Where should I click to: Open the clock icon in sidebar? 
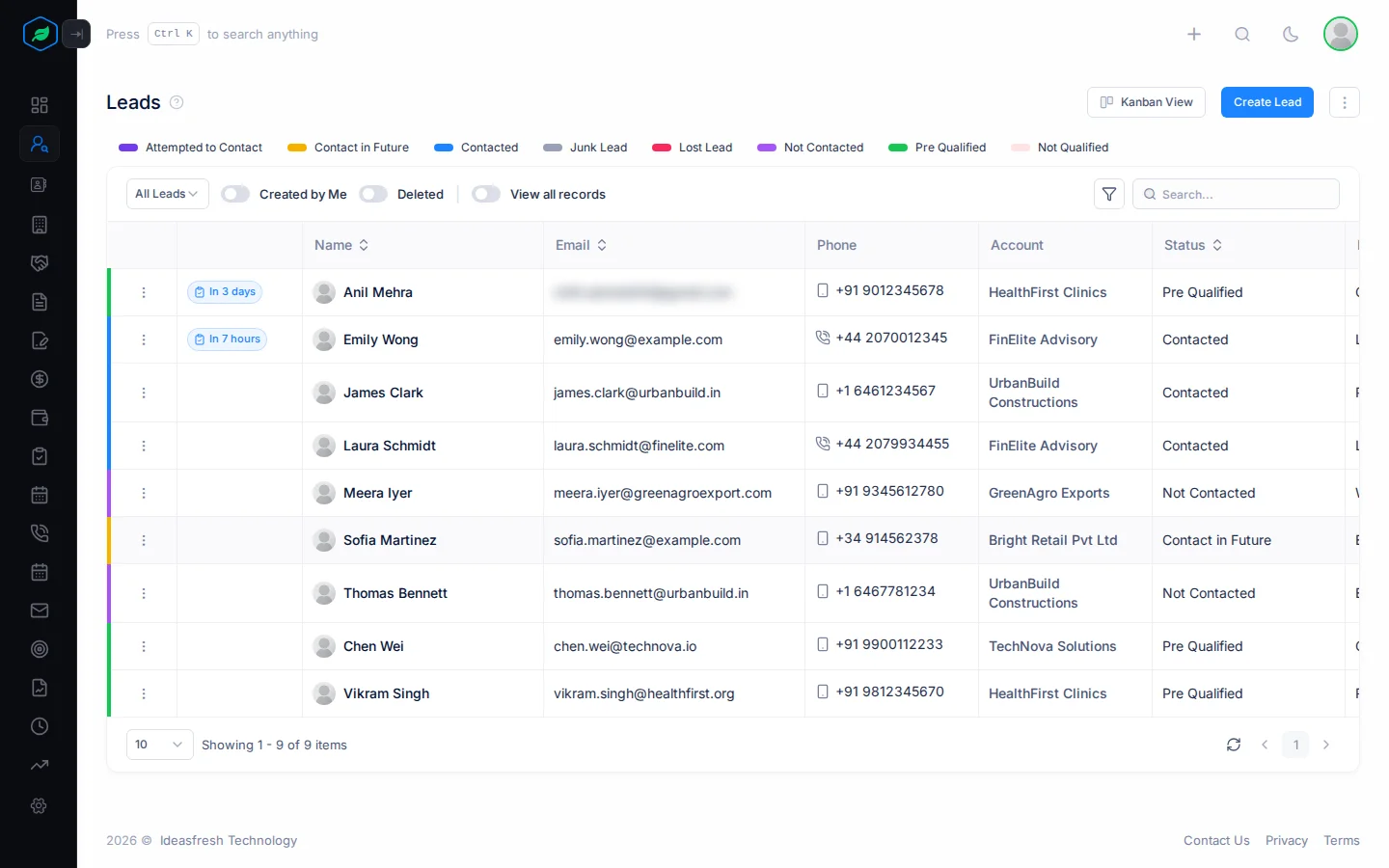tap(40, 726)
